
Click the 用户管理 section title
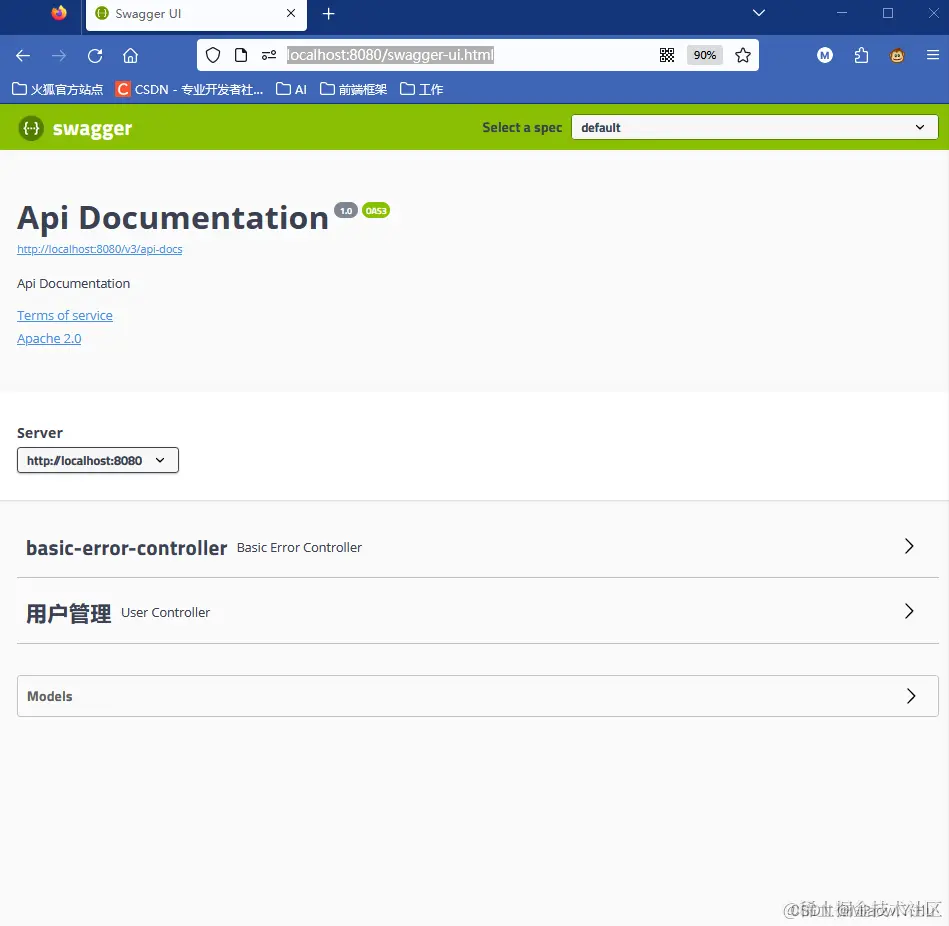(68, 613)
